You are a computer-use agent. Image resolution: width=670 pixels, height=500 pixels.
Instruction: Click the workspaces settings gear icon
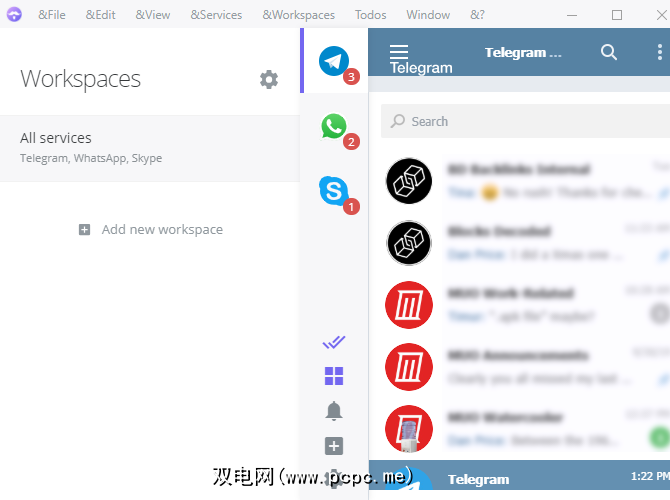[x=269, y=79]
